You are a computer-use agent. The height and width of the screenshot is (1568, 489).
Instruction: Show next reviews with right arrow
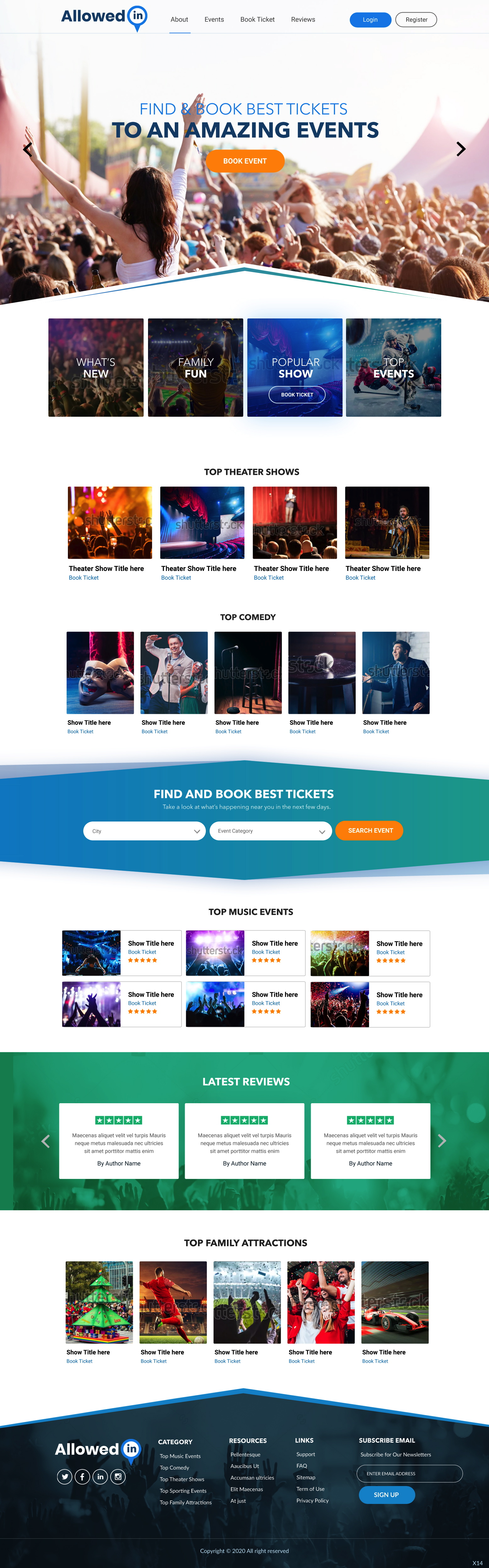pyautogui.click(x=442, y=1141)
